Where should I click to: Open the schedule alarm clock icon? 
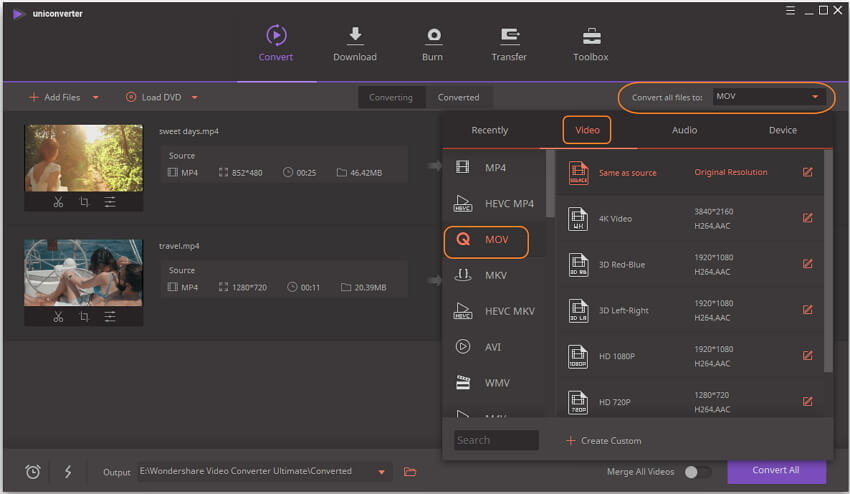(x=33, y=472)
